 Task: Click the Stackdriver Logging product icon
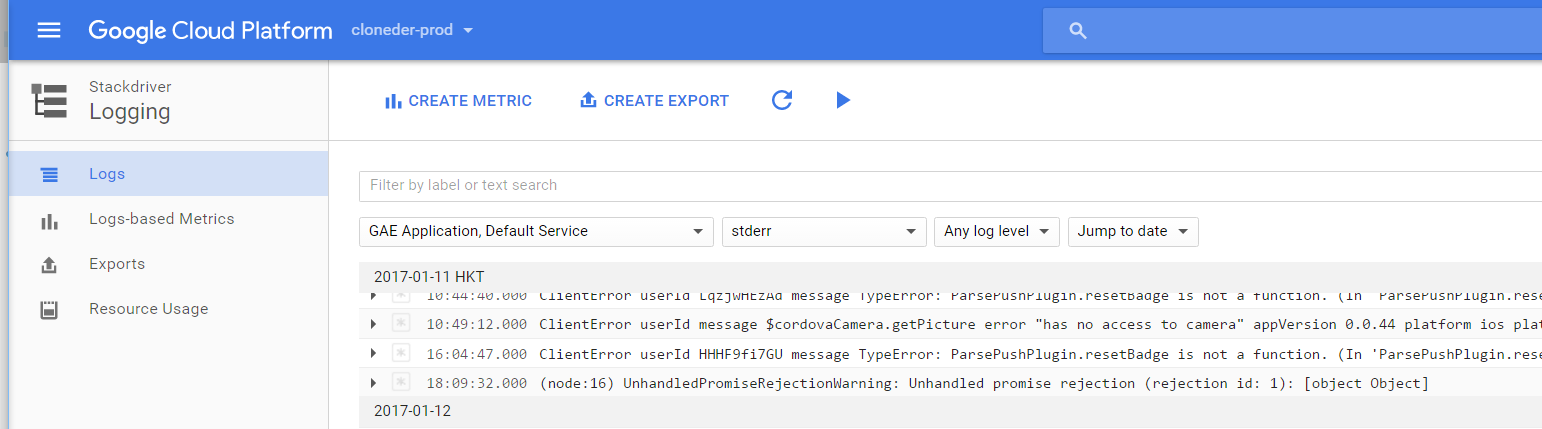[x=49, y=100]
